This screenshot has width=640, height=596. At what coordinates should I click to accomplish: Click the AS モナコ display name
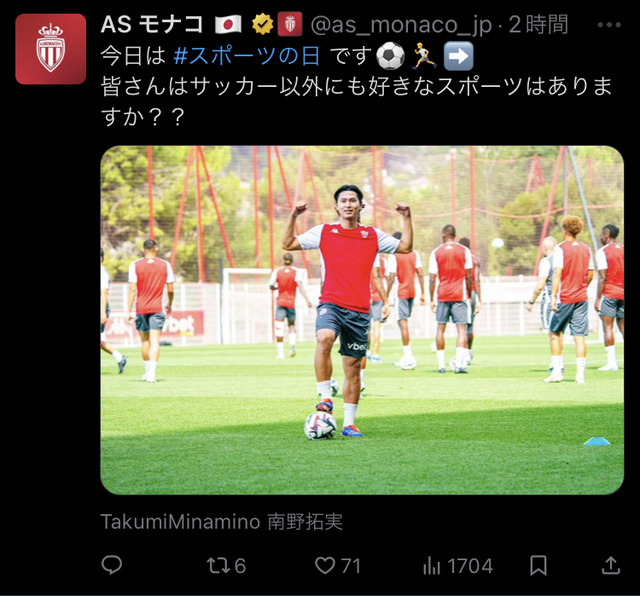(152, 24)
